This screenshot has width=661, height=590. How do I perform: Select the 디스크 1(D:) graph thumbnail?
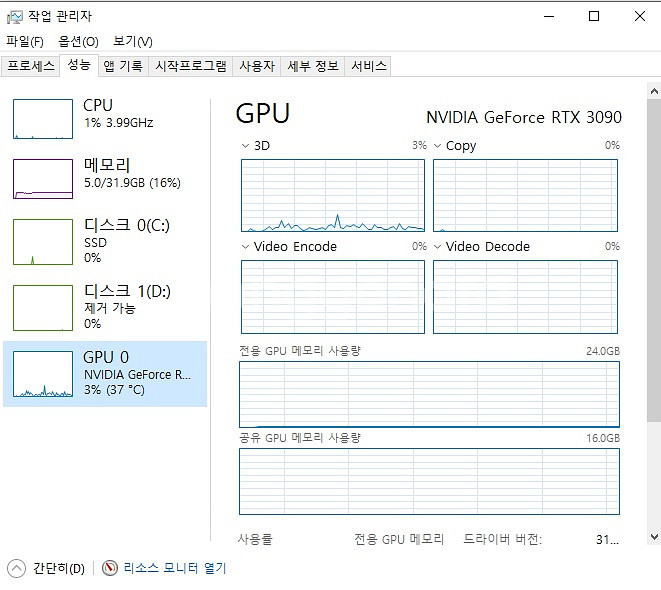(43, 308)
